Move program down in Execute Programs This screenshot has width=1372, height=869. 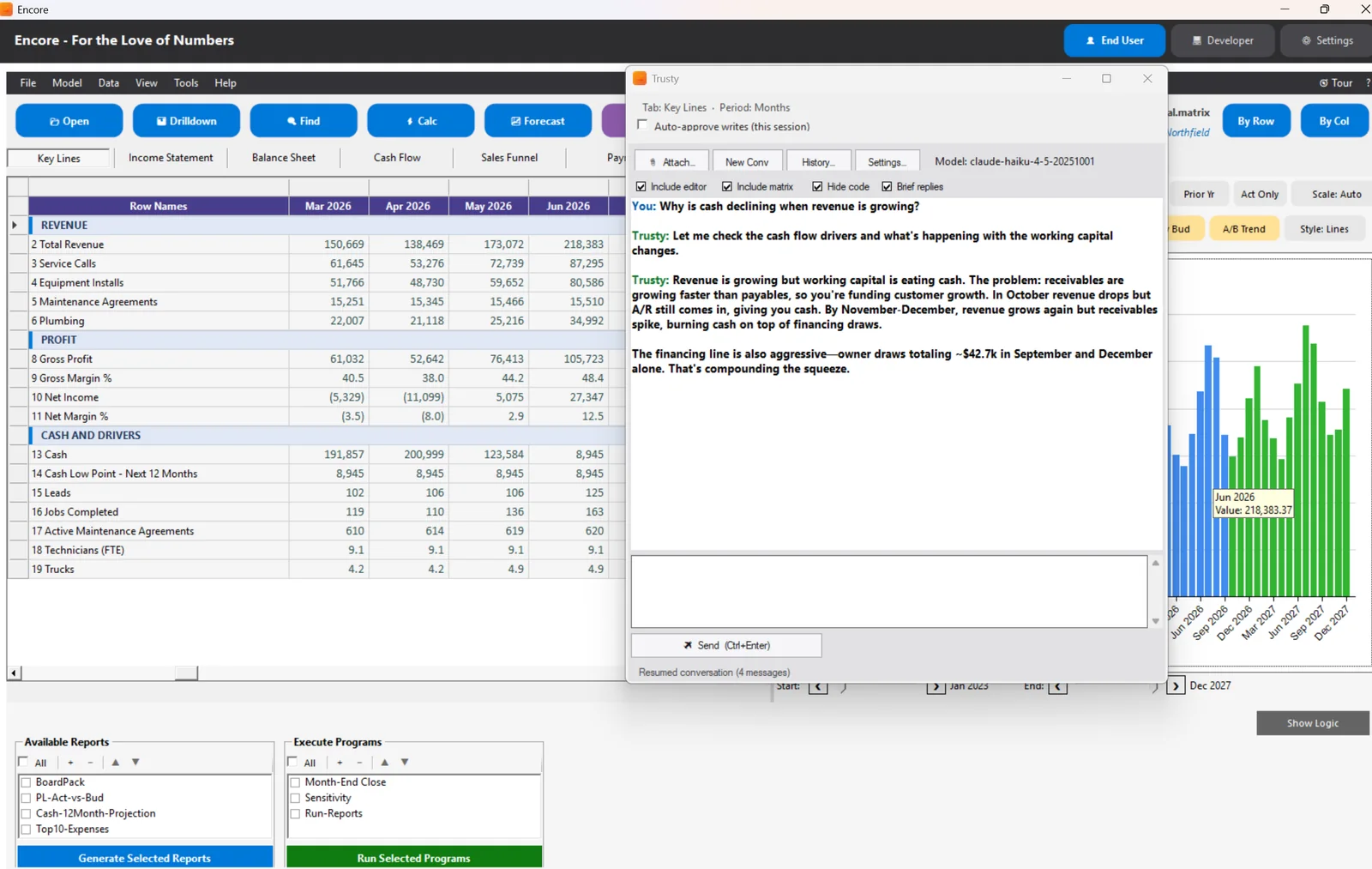pos(405,763)
